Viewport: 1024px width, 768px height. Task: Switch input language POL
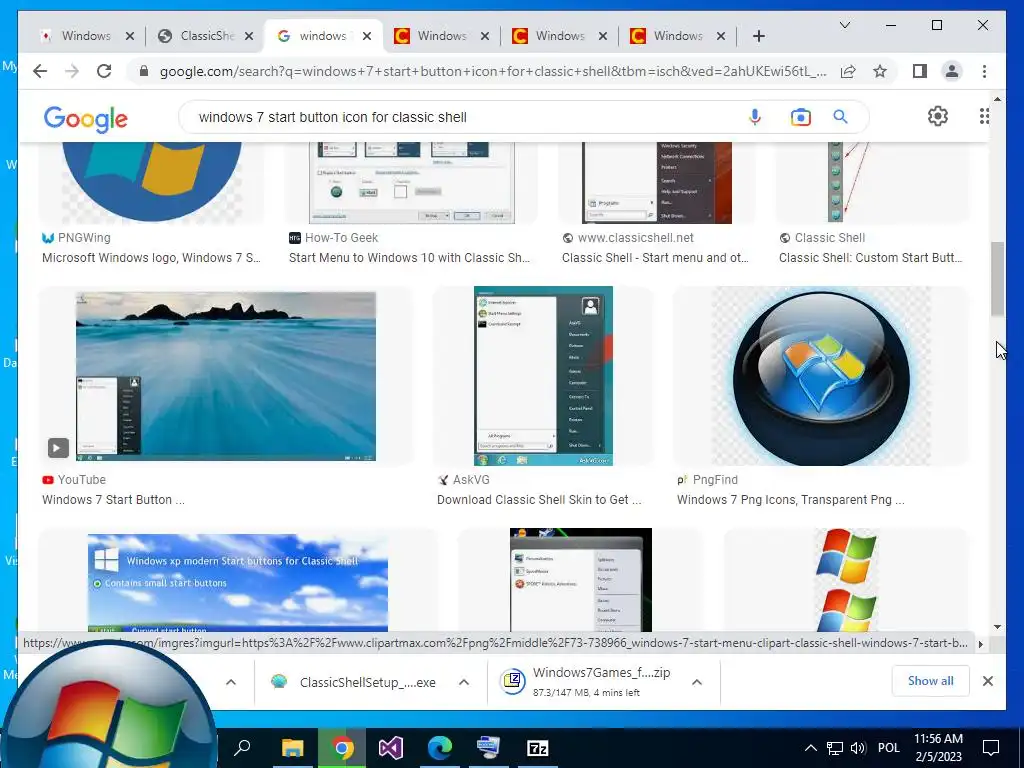coord(888,748)
